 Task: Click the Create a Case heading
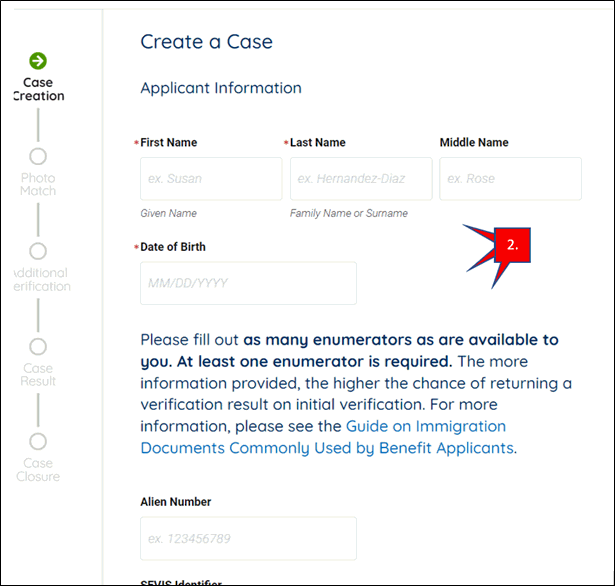(206, 42)
